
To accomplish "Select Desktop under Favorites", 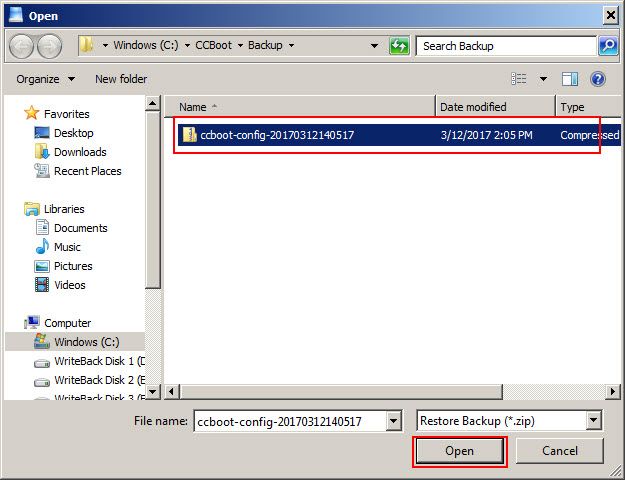I will click(x=74, y=133).
